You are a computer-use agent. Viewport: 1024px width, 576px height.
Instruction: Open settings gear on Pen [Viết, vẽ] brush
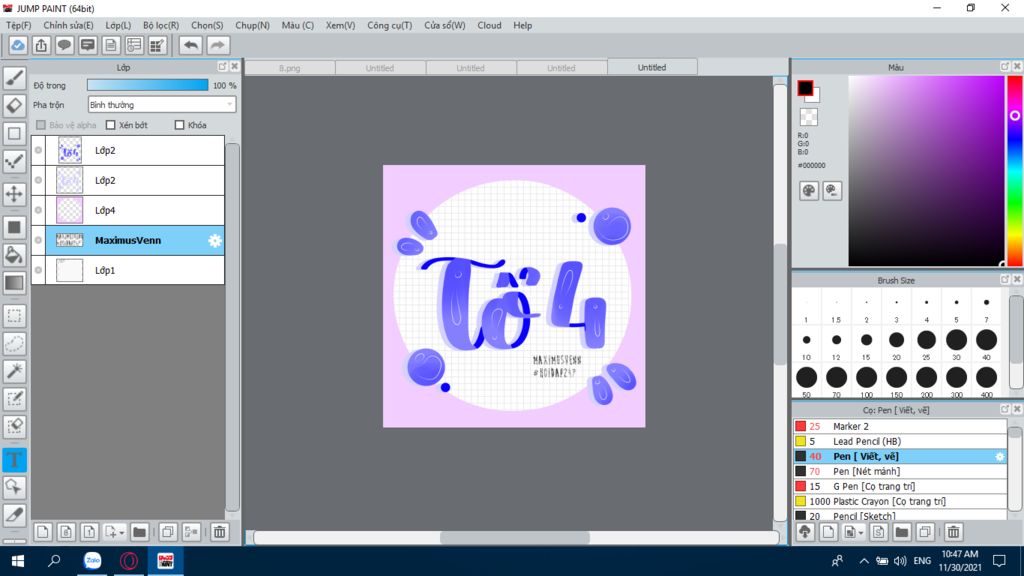click(x=1000, y=456)
